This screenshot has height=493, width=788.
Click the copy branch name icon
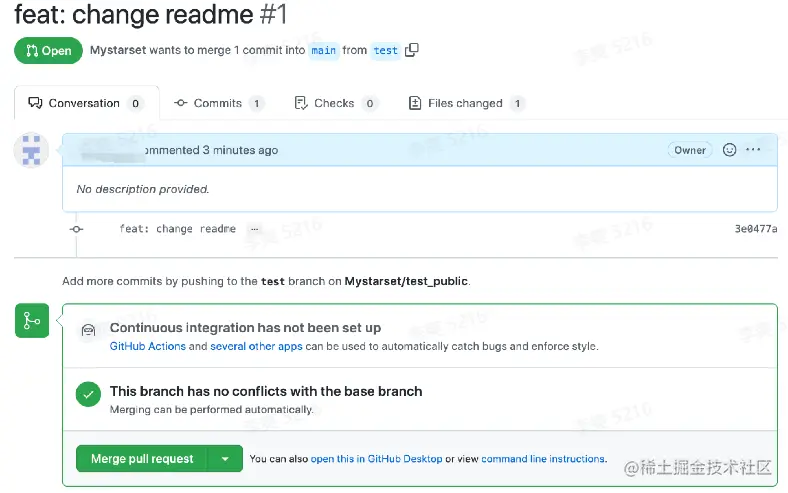[412, 50]
